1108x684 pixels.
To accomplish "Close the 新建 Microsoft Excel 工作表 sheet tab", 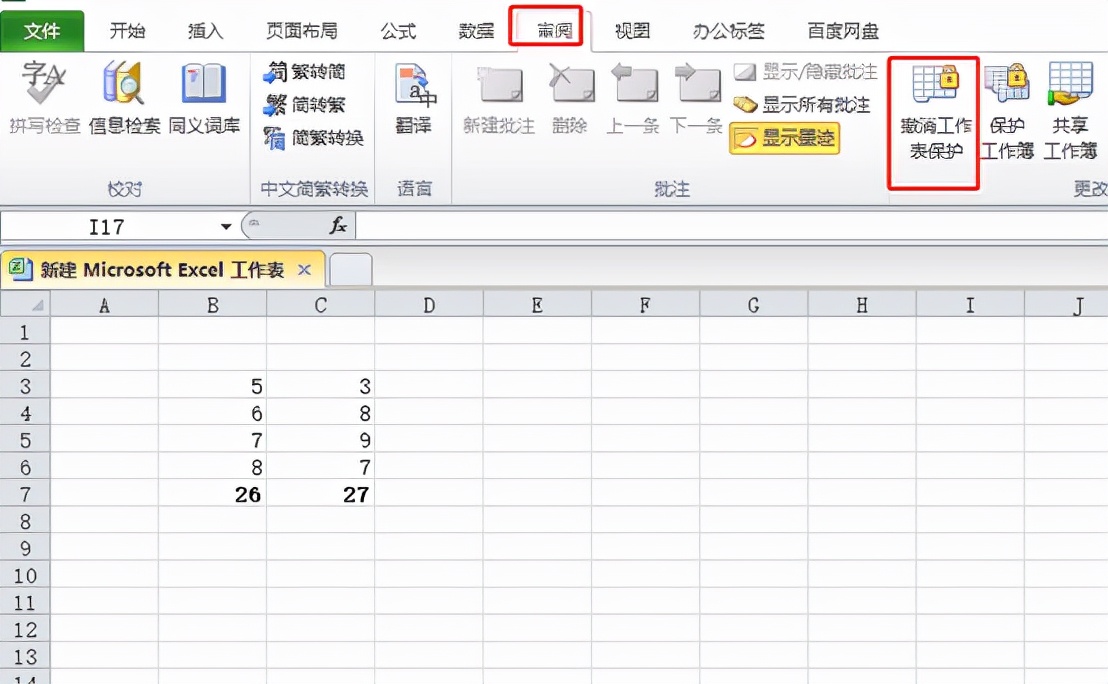I will click(305, 269).
